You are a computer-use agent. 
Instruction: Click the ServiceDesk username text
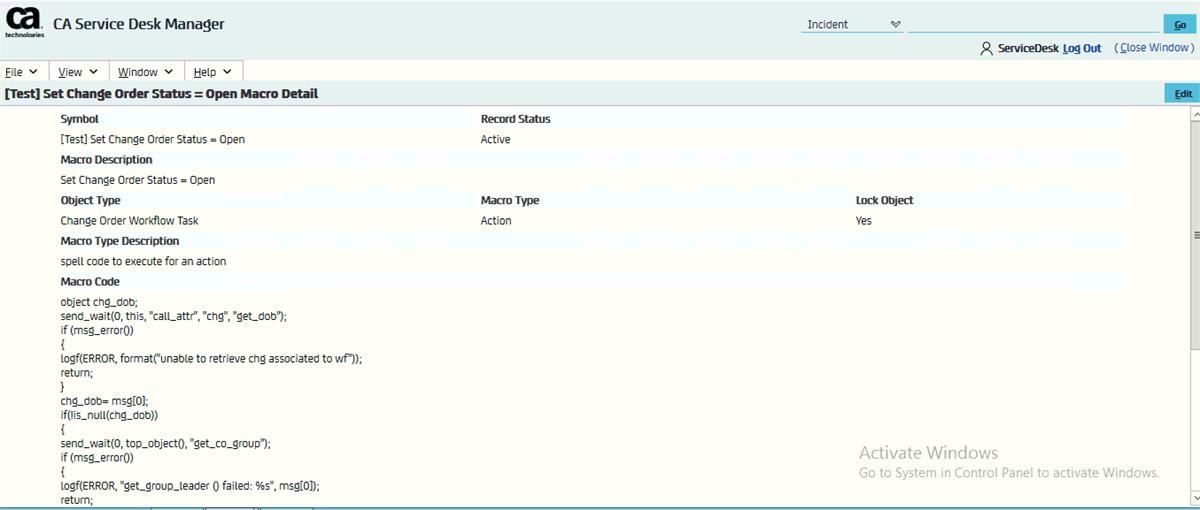pyautogui.click(x=1028, y=48)
